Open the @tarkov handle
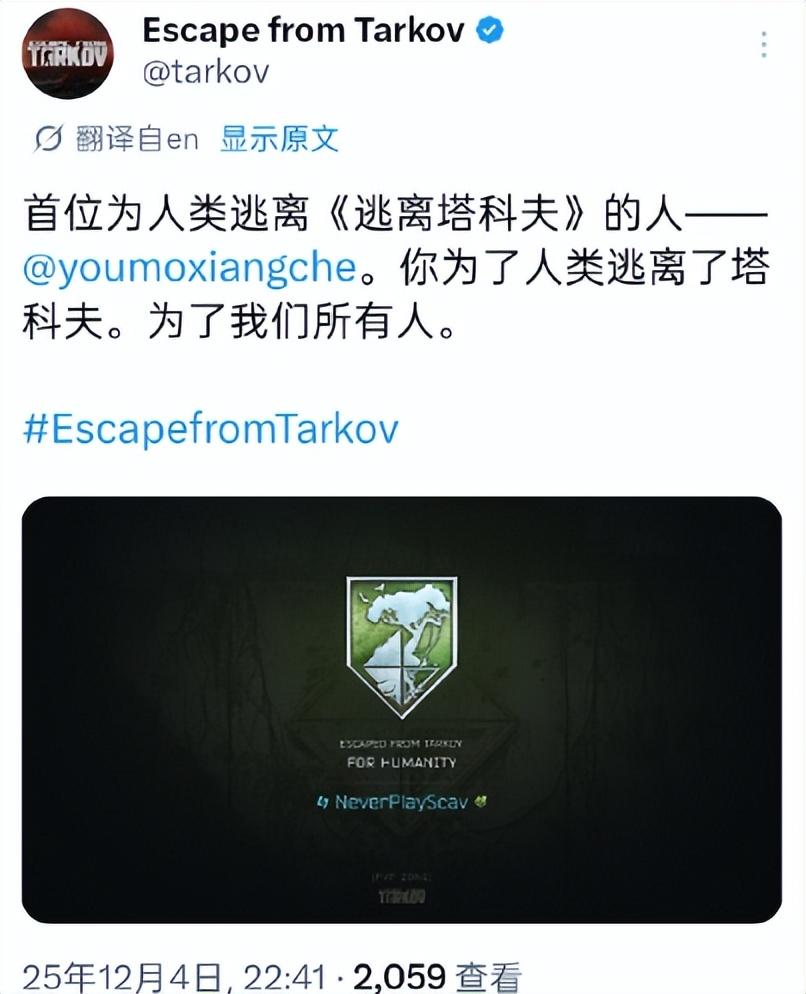 coord(205,72)
